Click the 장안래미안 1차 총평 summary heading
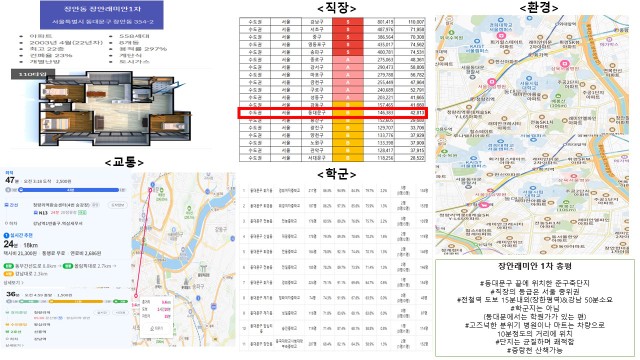640x360 pixels. coord(535,266)
